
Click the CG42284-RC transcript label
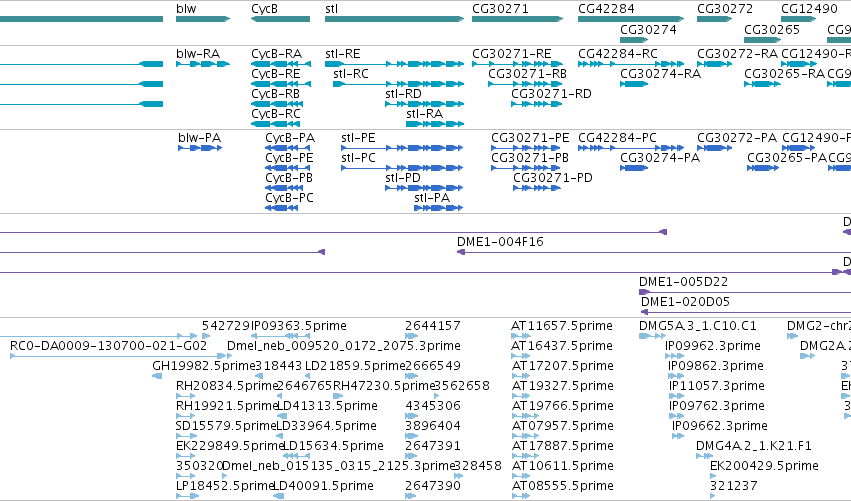click(618, 54)
